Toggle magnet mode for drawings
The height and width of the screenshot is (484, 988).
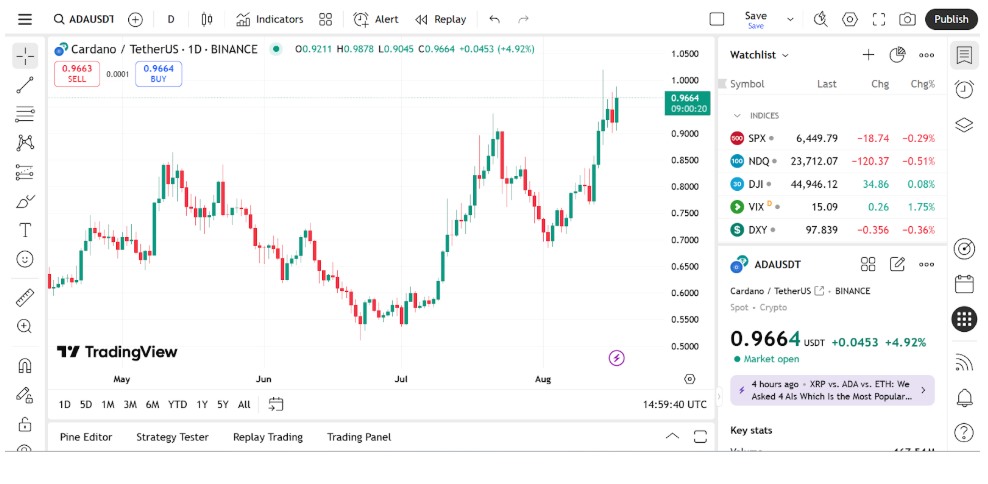[25, 366]
